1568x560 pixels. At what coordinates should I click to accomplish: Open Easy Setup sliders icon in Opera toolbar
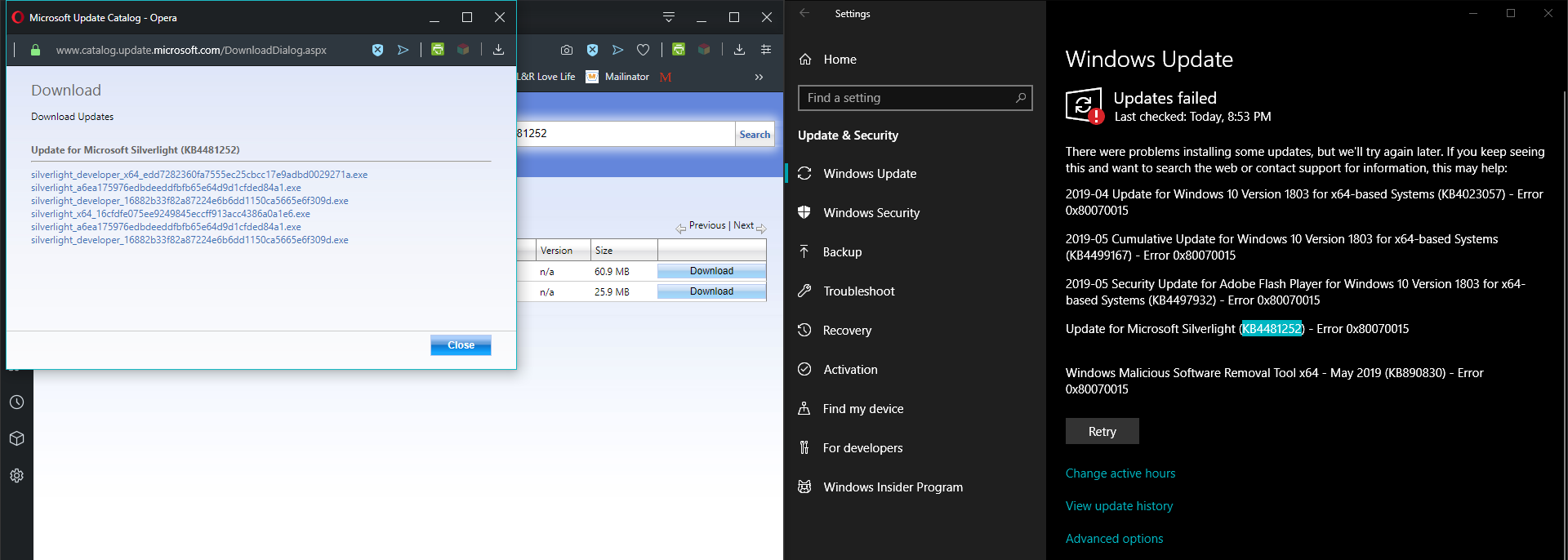point(766,50)
